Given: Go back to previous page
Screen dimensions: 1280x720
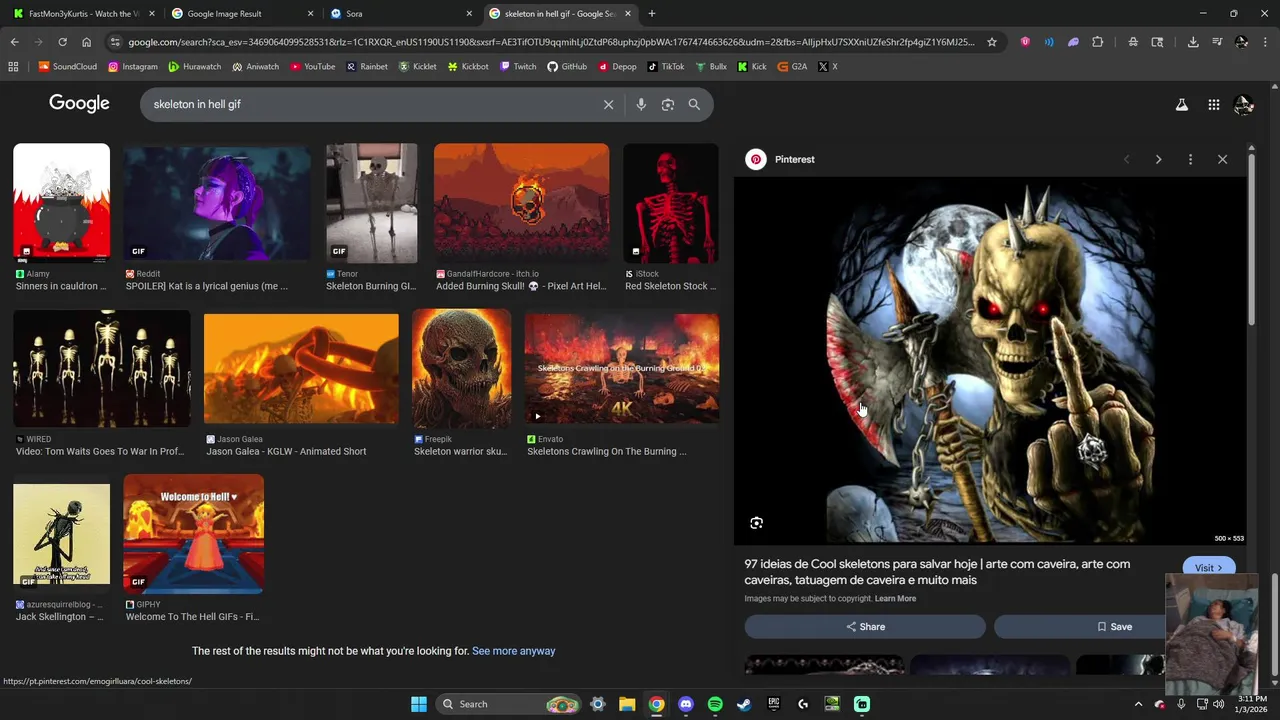Looking at the screenshot, I should click(14, 42).
